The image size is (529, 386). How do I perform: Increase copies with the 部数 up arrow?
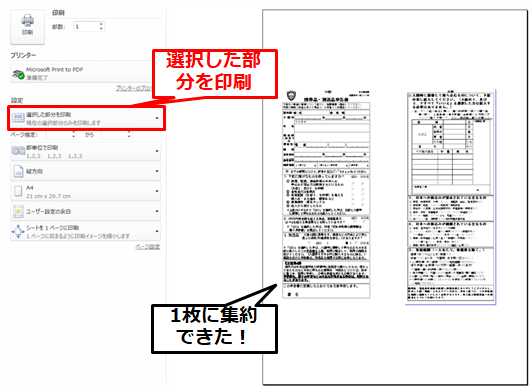click(101, 24)
